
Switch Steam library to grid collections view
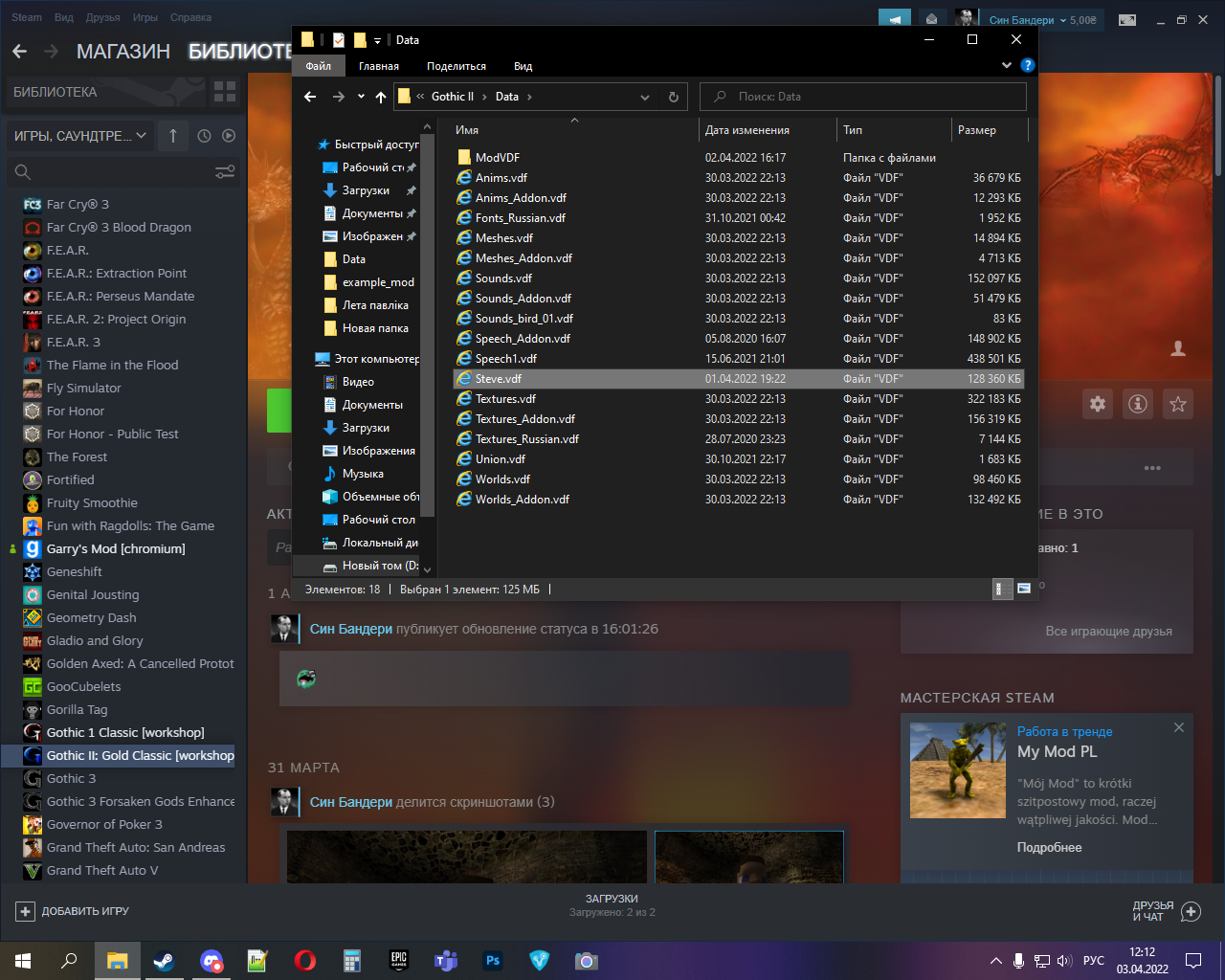[x=225, y=92]
